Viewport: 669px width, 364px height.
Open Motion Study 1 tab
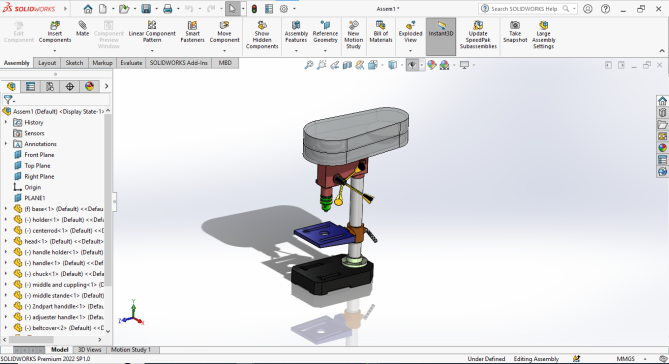pyautogui.click(x=131, y=349)
